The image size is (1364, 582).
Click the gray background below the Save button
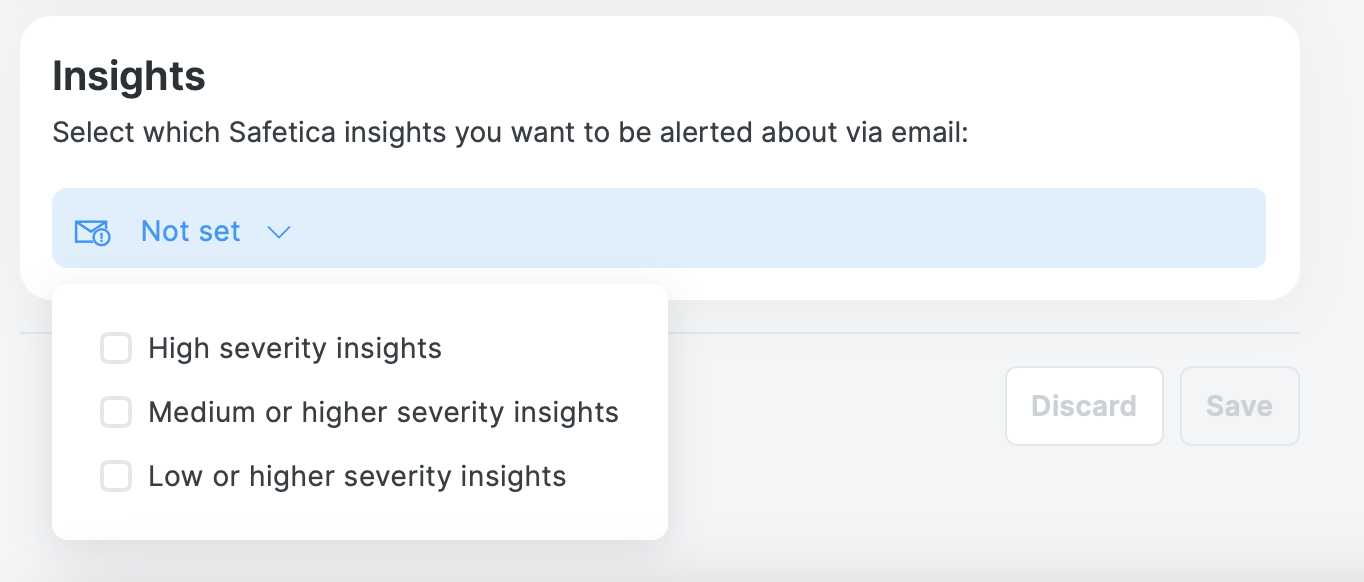(1240, 510)
